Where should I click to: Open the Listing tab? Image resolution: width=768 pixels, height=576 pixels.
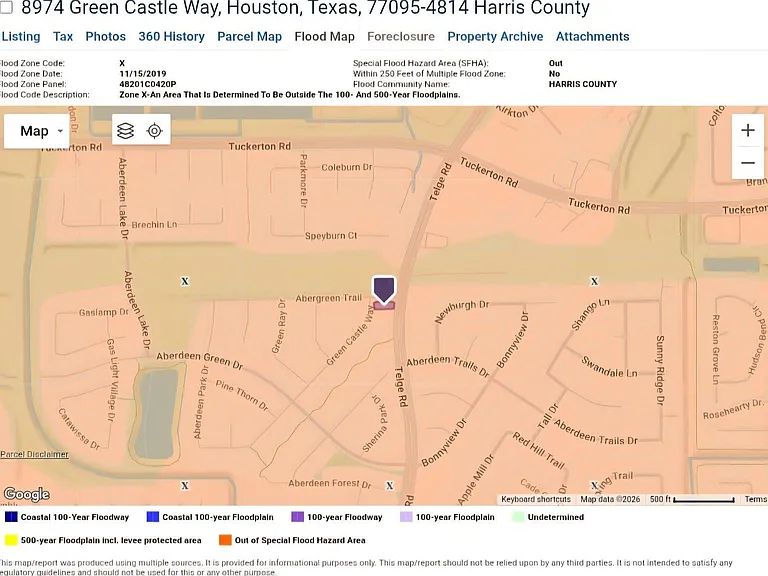21,37
